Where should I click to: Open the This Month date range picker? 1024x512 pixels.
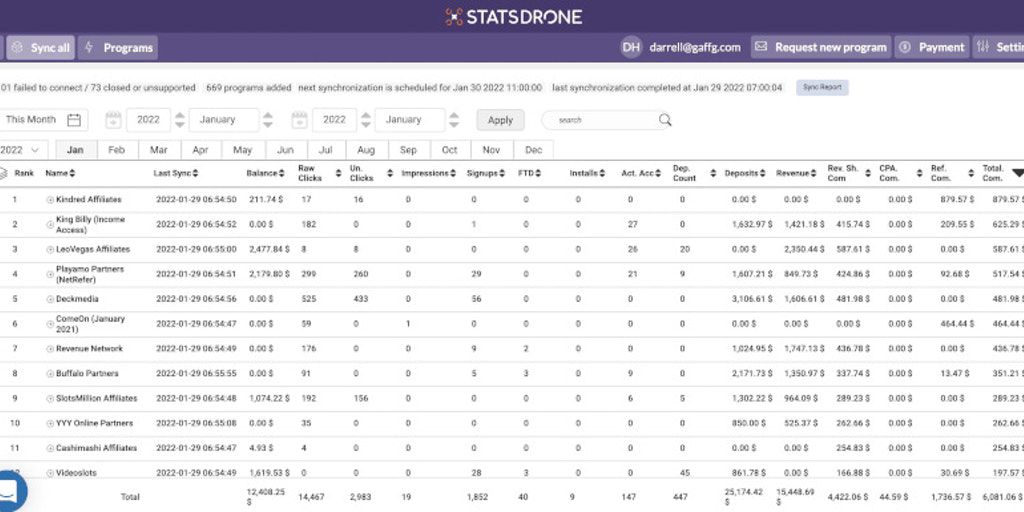pos(43,120)
